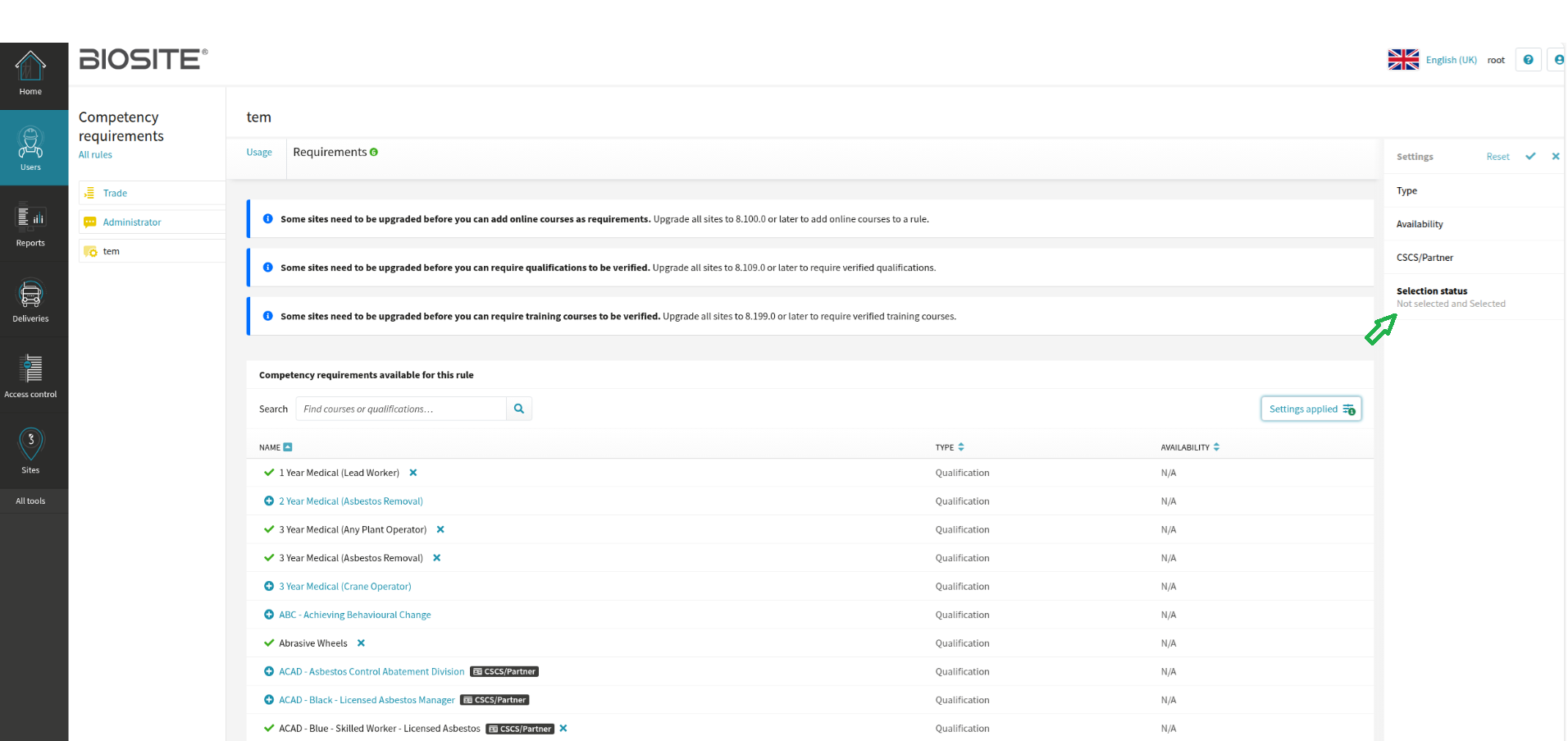Select the Trade rule
The image size is (1568, 741).
(115, 193)
